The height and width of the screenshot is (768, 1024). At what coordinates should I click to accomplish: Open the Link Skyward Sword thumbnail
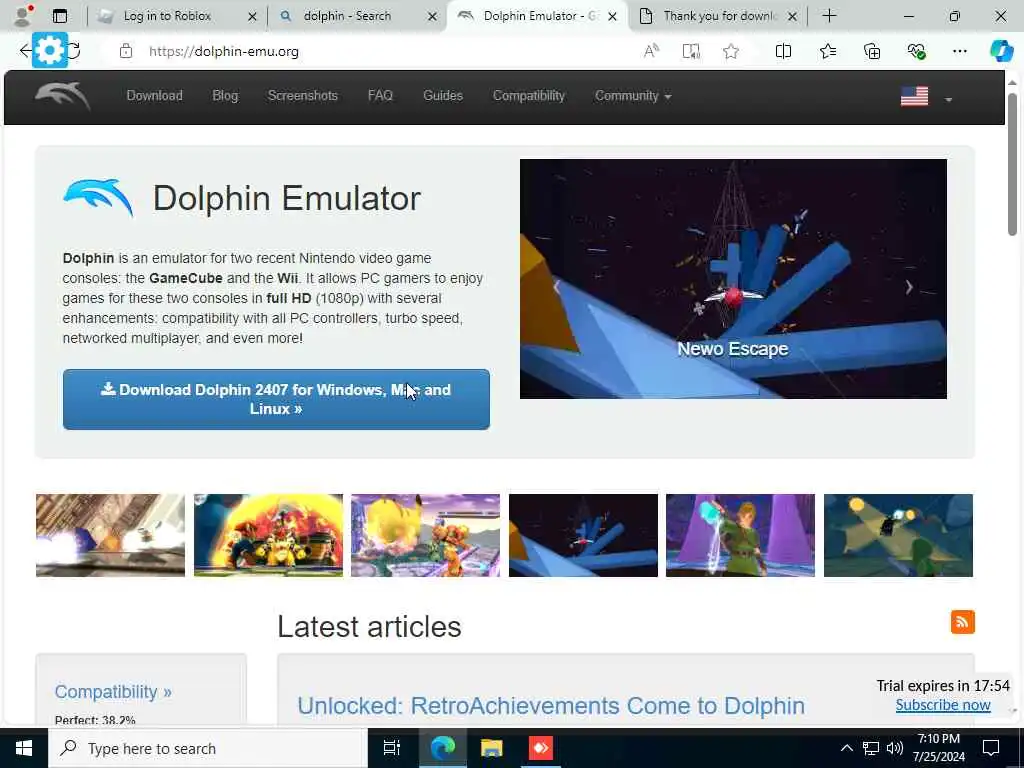click(x=741, y=535)
